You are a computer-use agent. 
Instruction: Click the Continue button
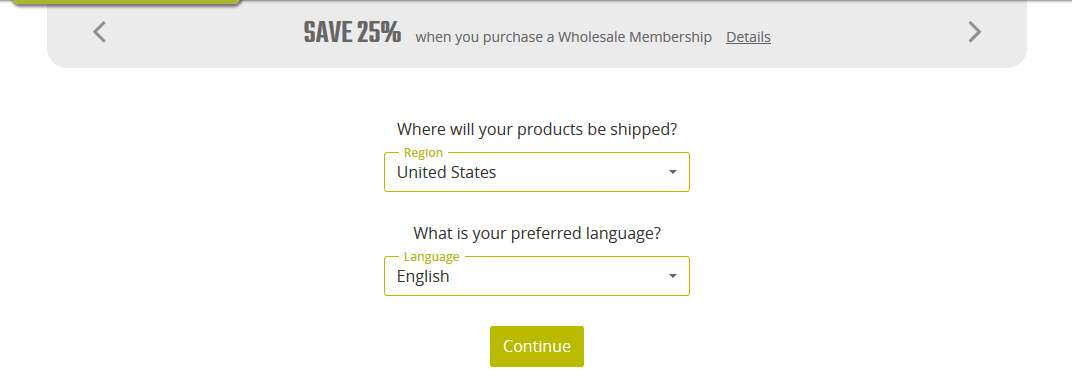tap(537, 346)
